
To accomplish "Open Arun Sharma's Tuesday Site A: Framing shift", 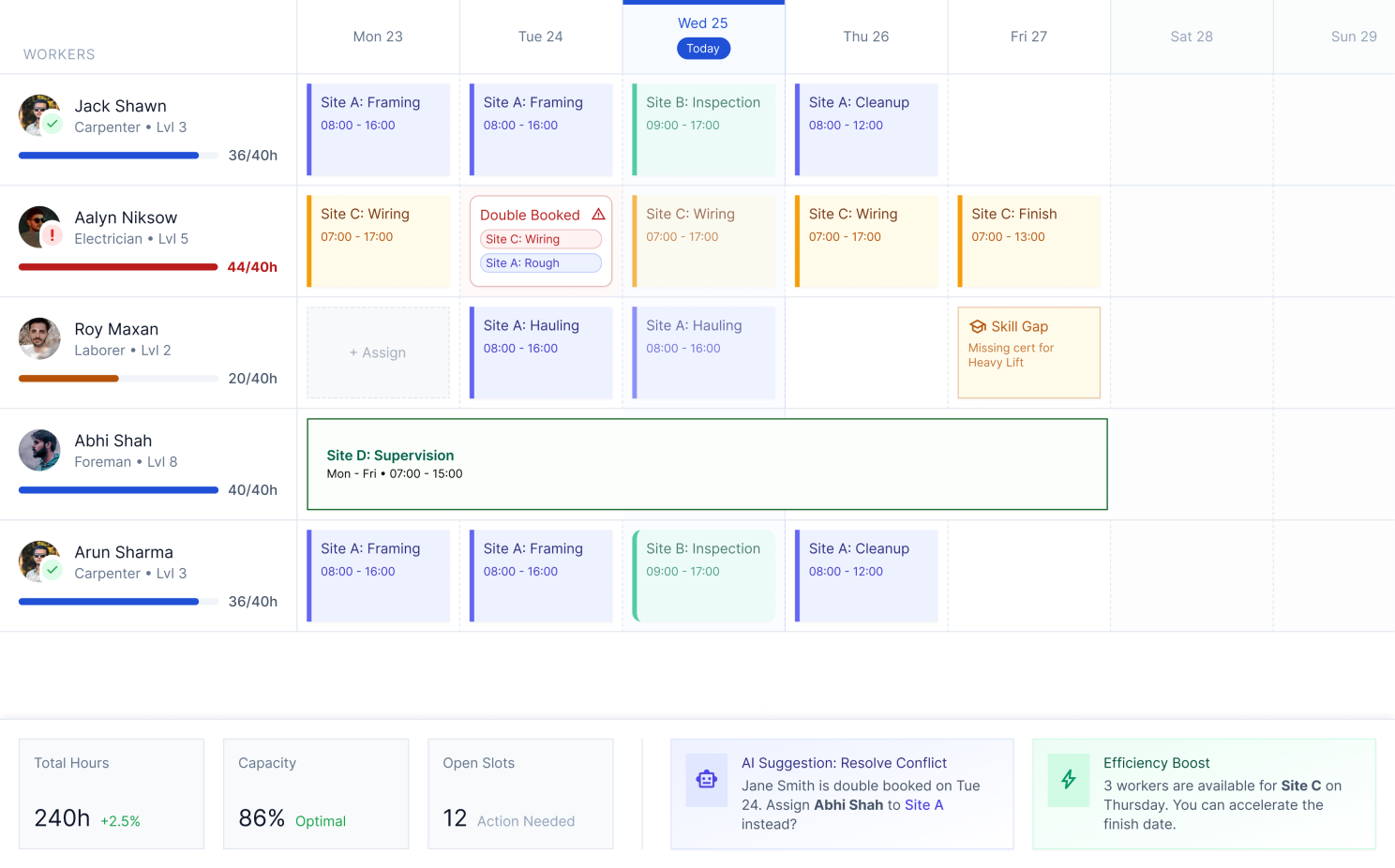I will click(x=541, y=576).
